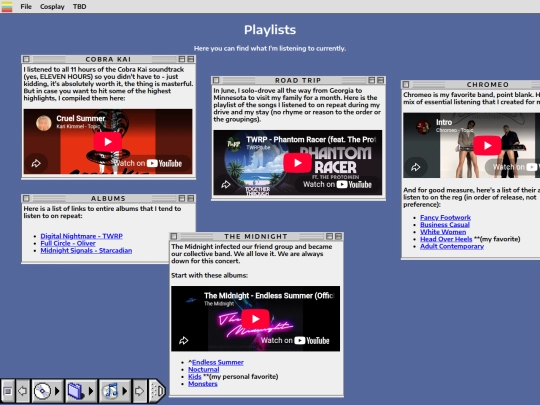Click the TWRP channel avatar
Image resolution: width=540 pixels, height=405 pixels.
tap(234, 144)
